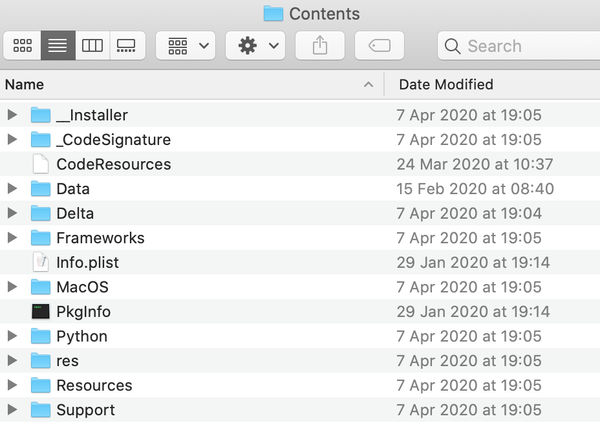Select the Resources folder row

coord(94,385)
